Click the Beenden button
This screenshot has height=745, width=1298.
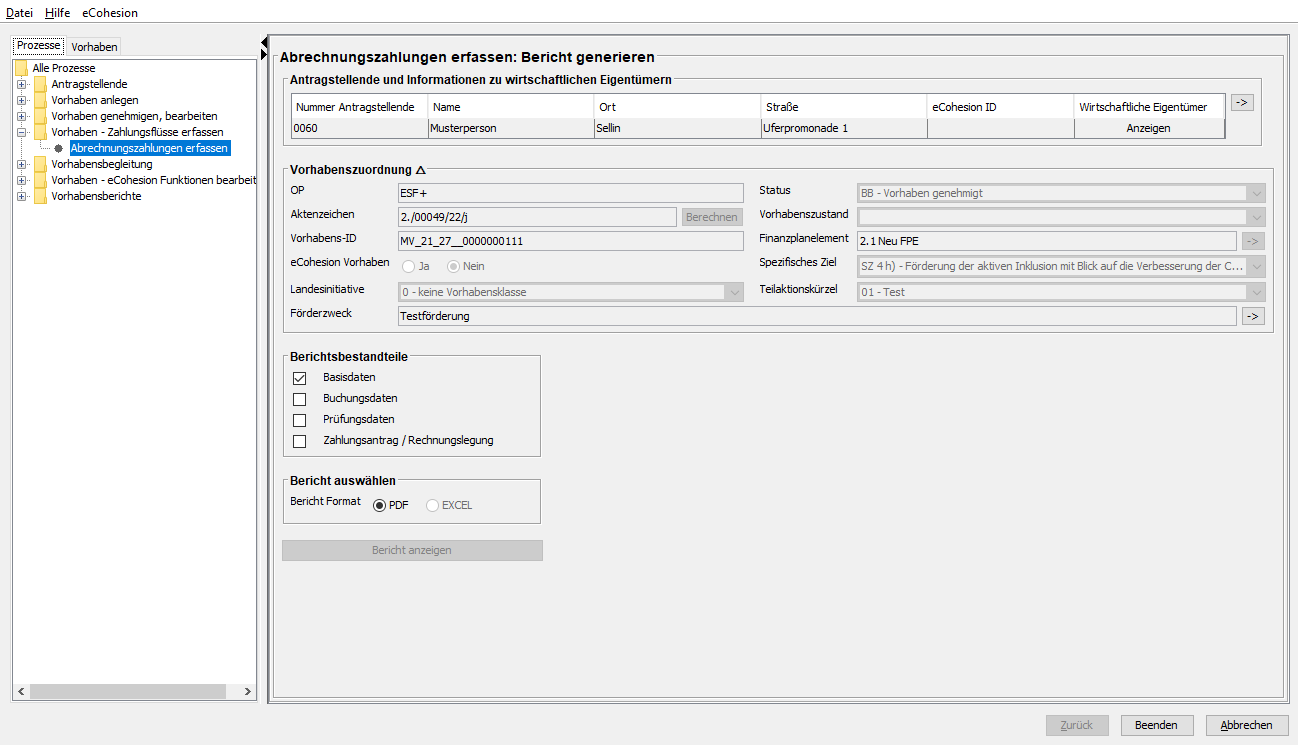(1156, 725)
